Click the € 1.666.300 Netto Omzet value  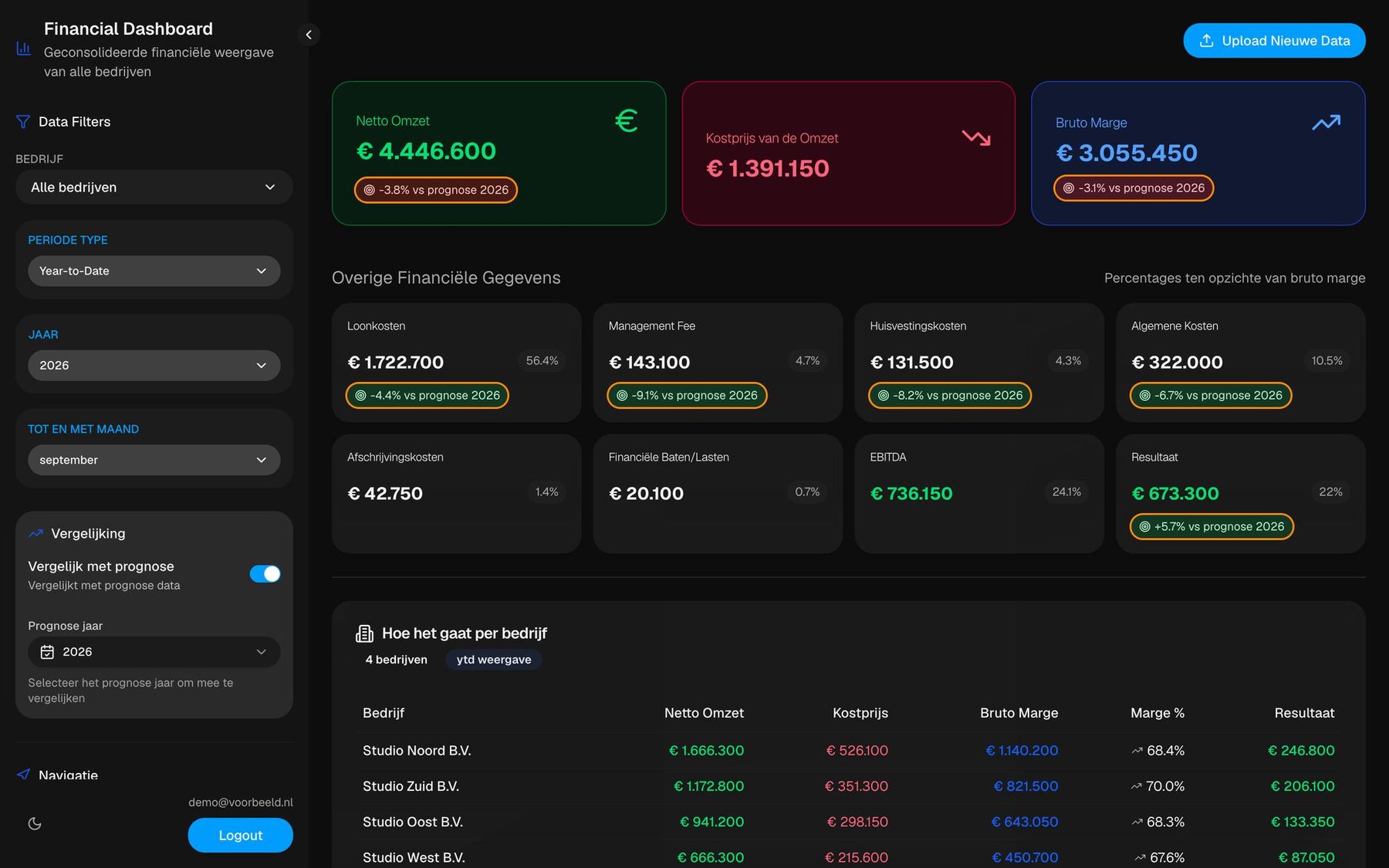(x=706, y=751)
